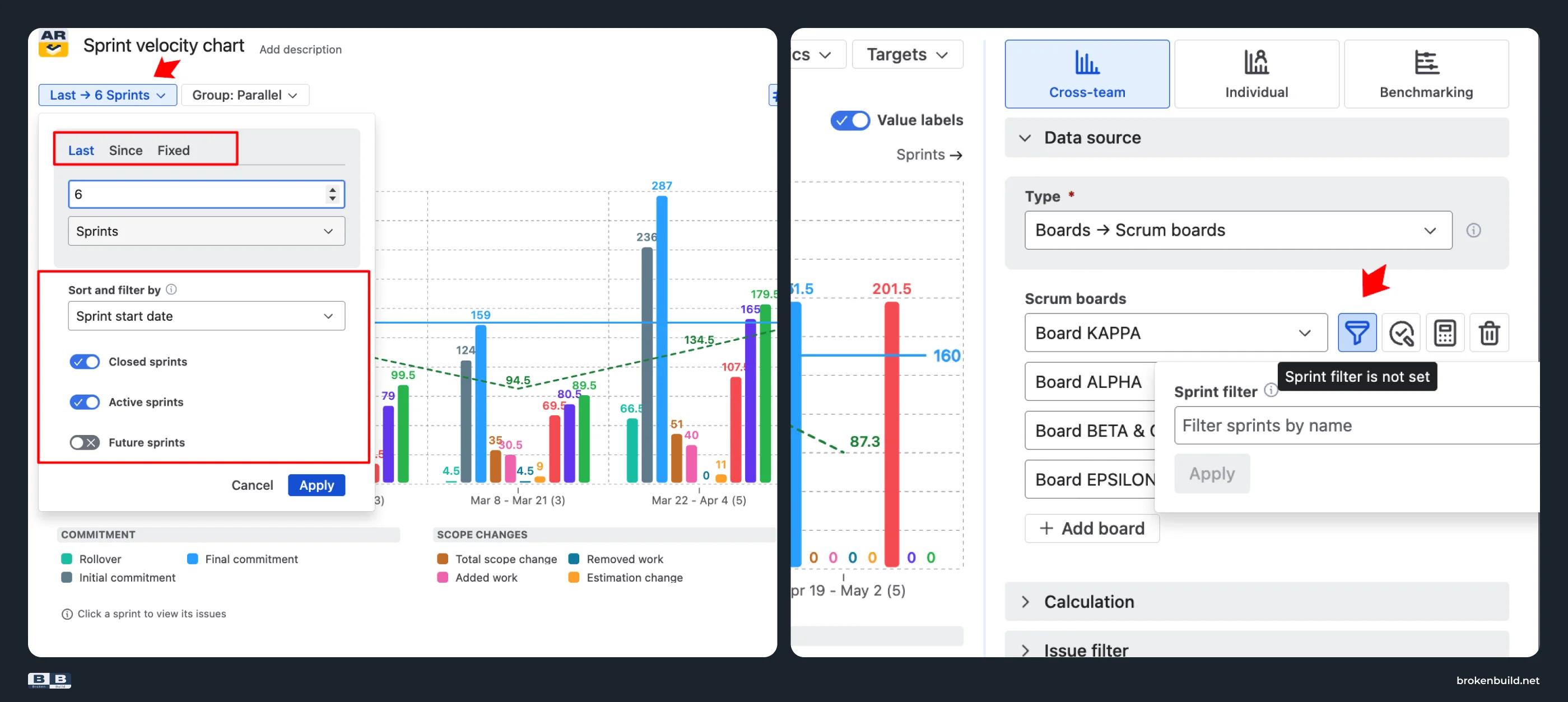
Task: Switch to Cross-team tab
Action: pos(1087,74)
